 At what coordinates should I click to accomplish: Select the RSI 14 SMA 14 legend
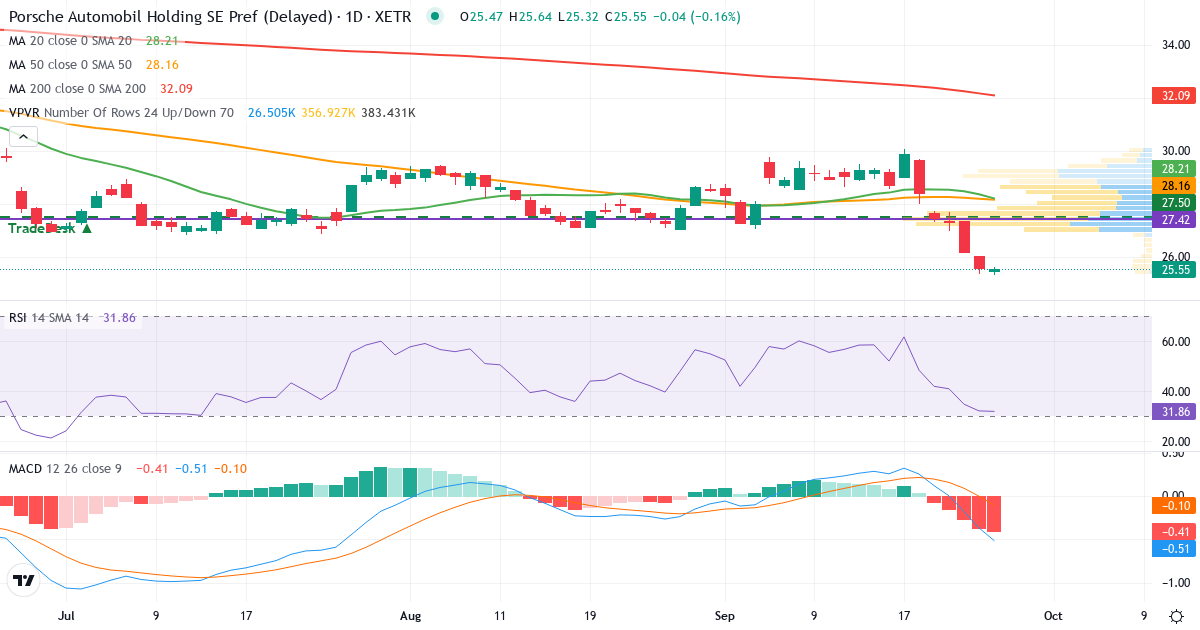pyautogui.click(x=49, y=317)
